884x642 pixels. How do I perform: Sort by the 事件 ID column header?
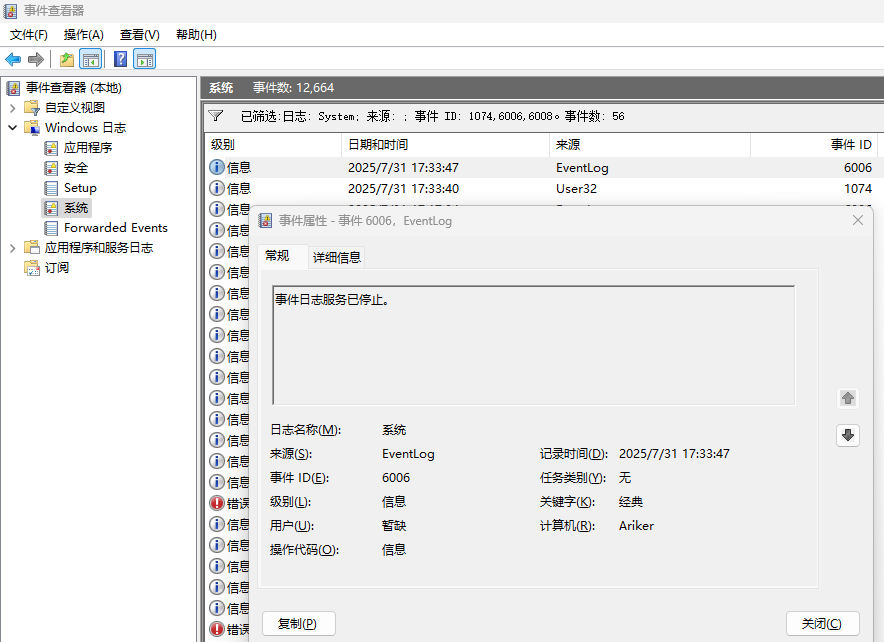point(814,145)
